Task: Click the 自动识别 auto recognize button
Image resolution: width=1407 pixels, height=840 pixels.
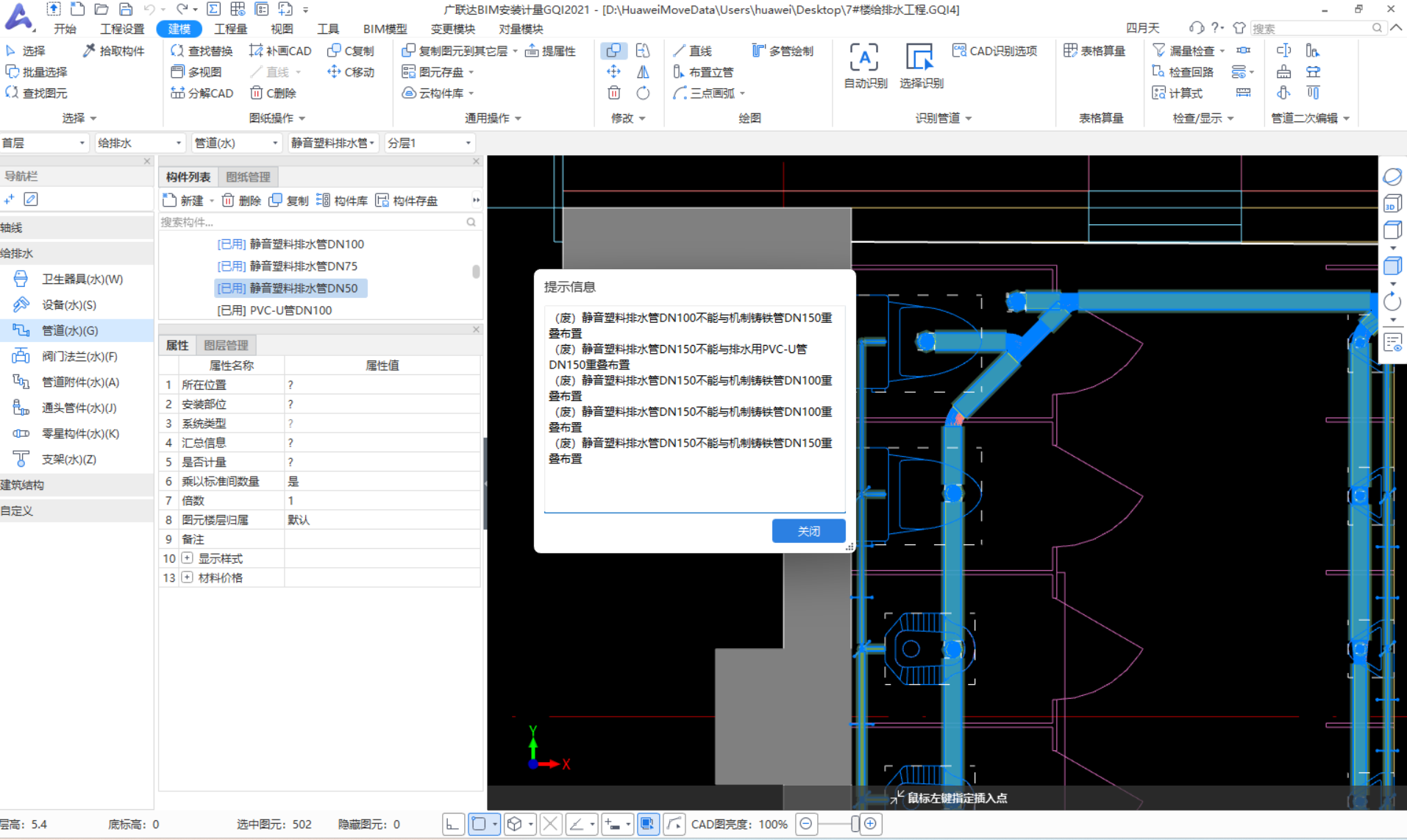Action: pos(865,66)
